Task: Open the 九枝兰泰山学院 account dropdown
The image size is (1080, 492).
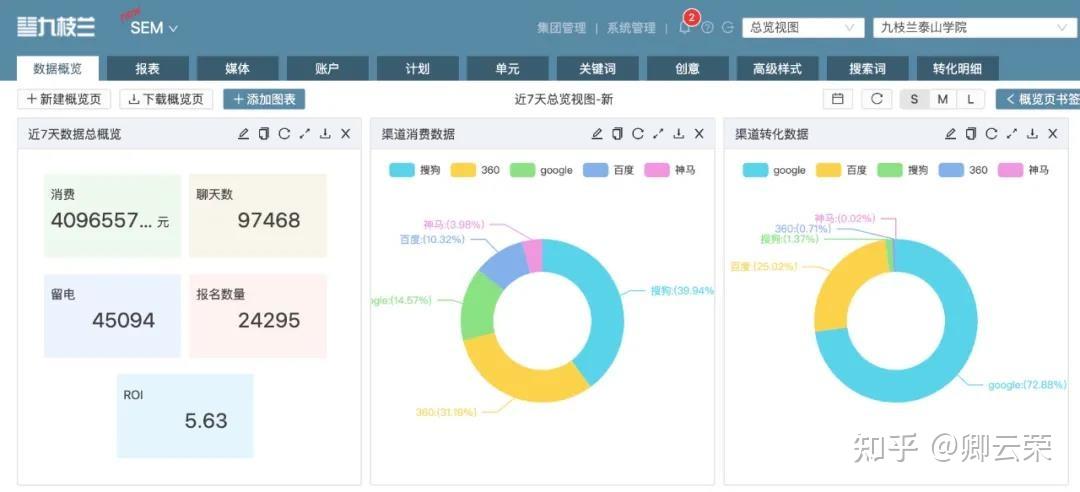Action: tap(973, 28)
